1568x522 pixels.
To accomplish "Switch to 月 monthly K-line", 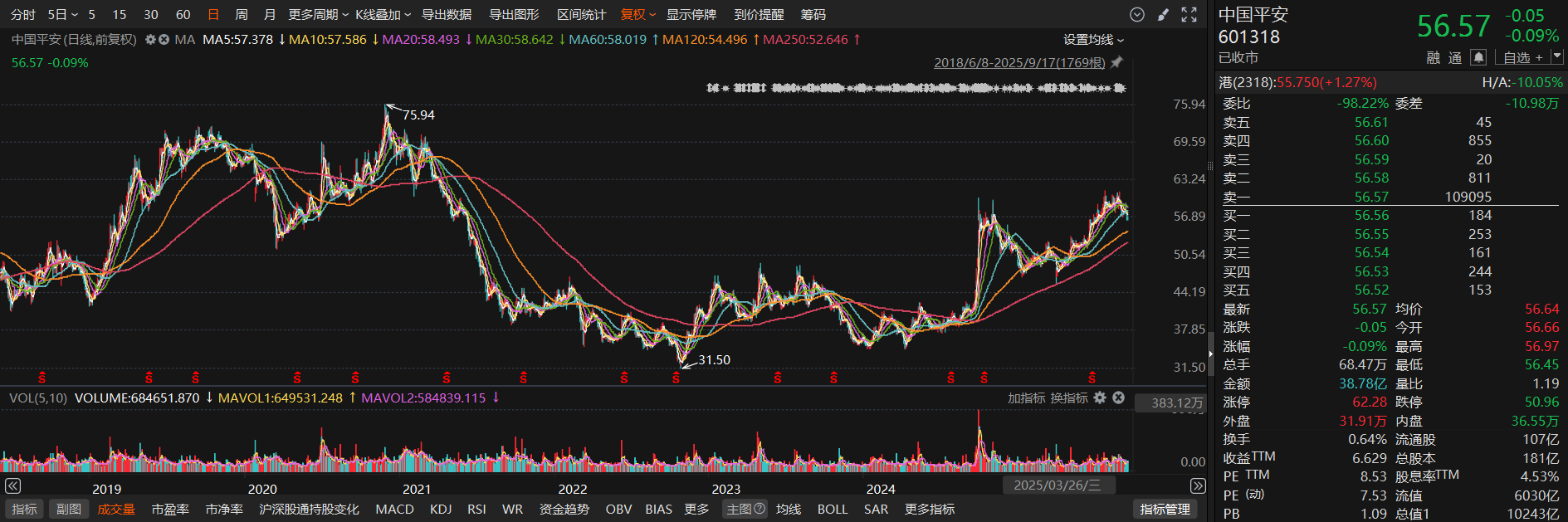I will (270, 15).
